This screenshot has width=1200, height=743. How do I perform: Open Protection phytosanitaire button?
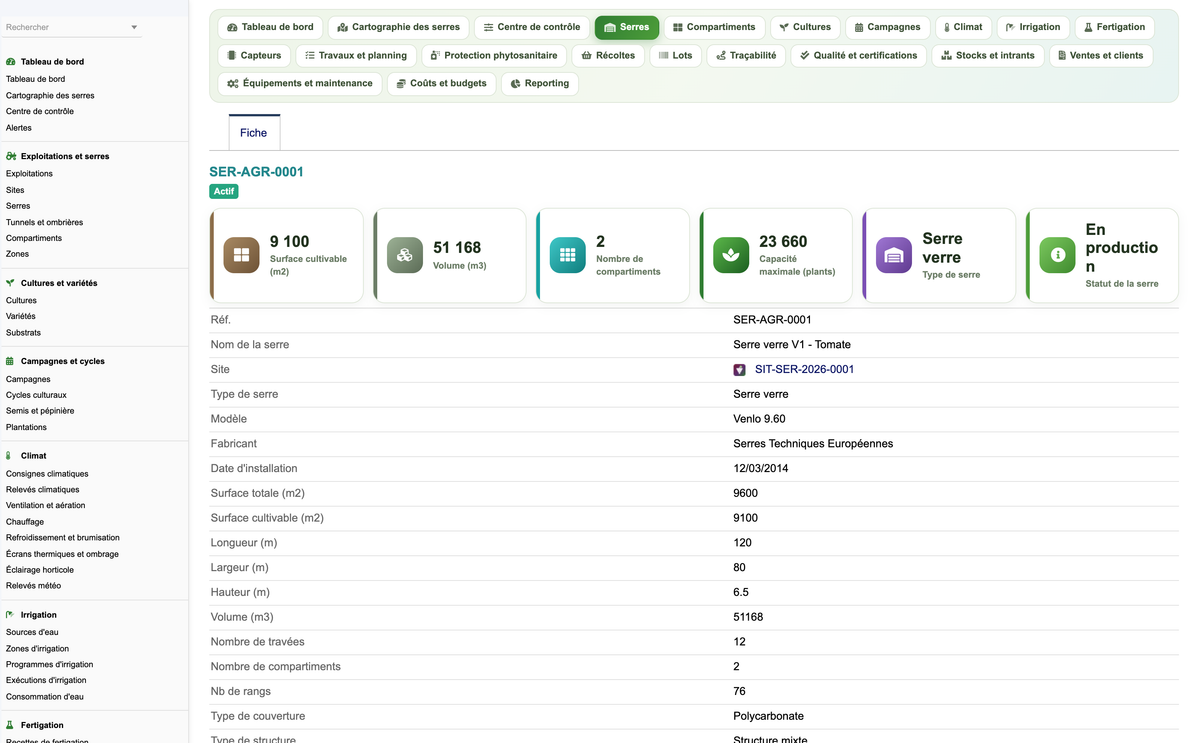494,55
